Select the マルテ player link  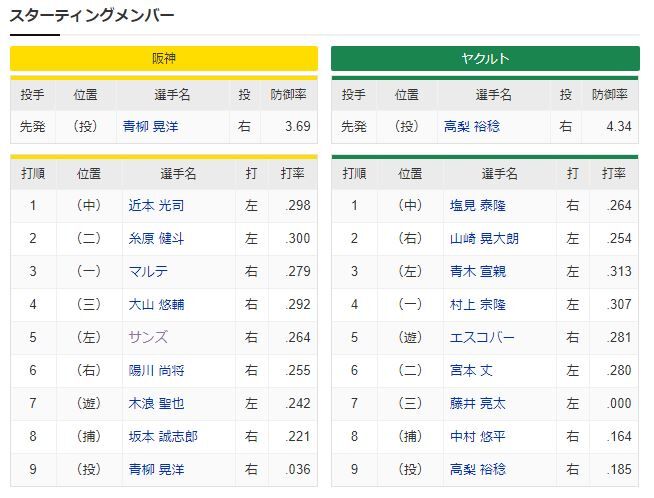(148, 271)
